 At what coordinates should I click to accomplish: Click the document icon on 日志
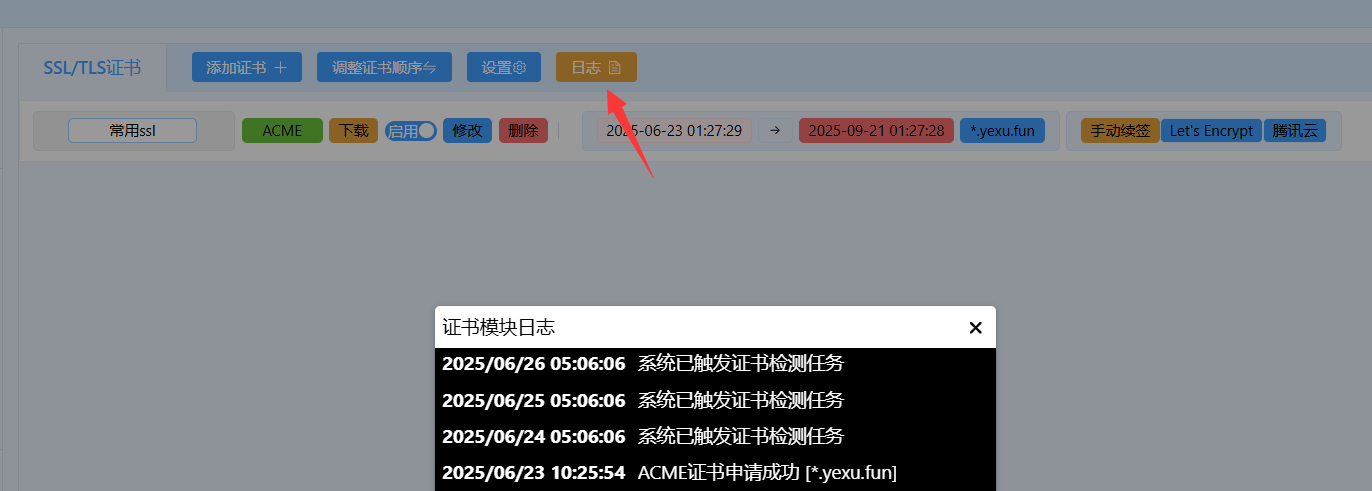615,68
